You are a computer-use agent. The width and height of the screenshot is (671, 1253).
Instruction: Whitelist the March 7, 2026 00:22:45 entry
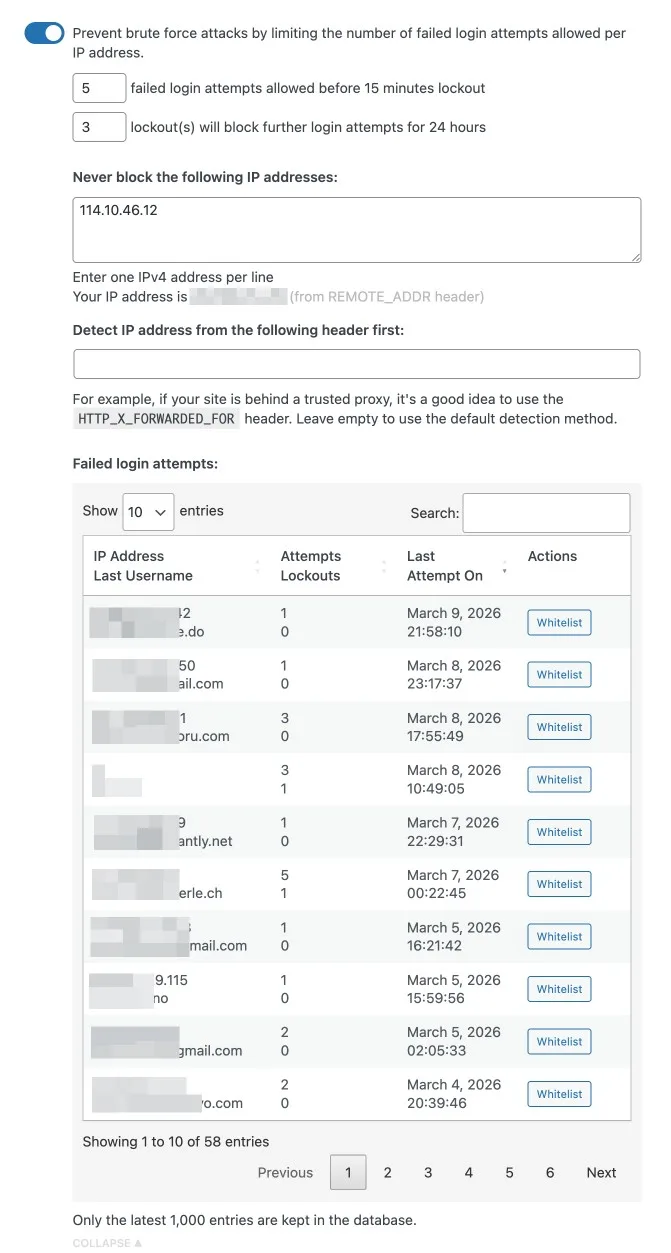coord(559,884)
